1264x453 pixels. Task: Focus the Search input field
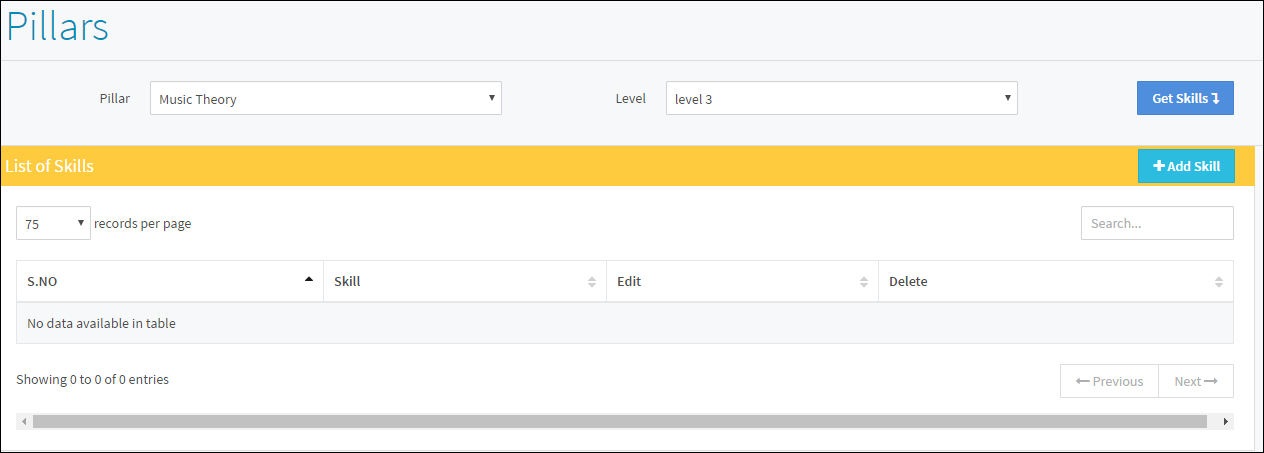[1157, 223]
